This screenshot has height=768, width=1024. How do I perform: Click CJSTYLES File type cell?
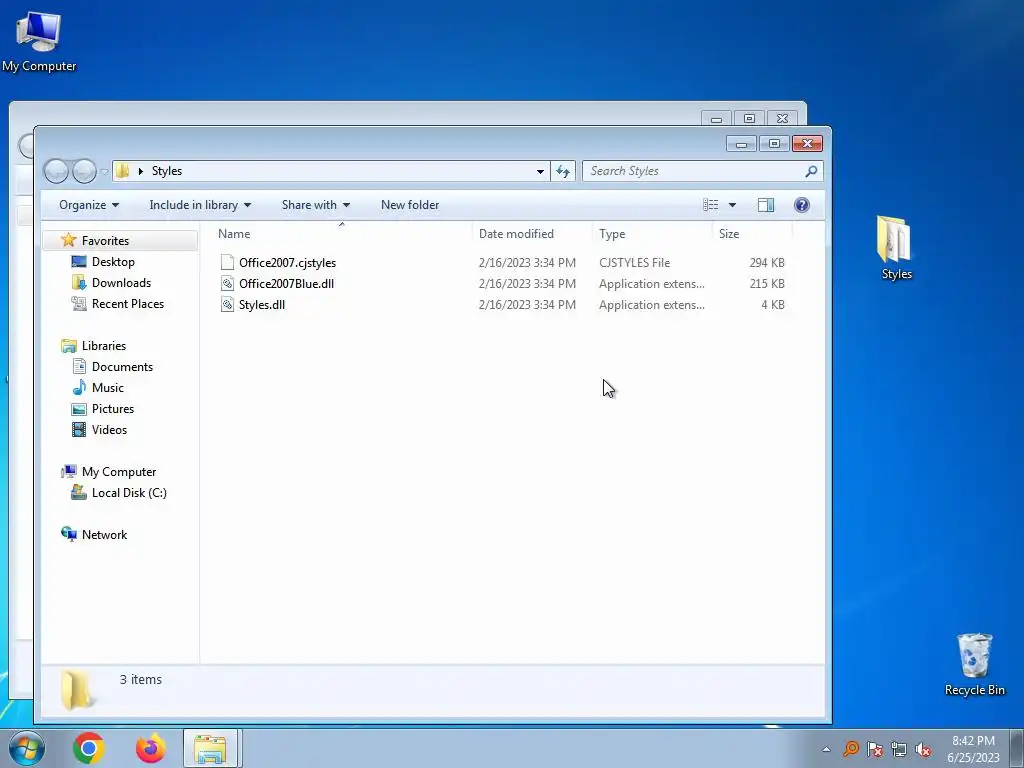pos(634,263)
